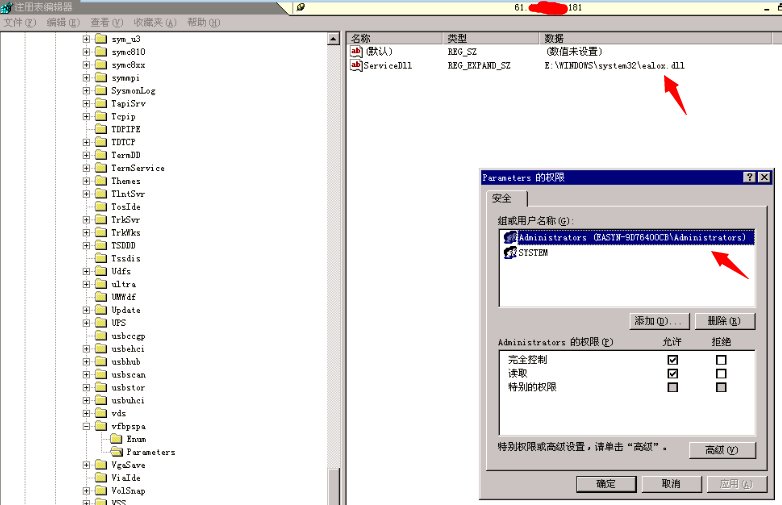Open the 文件 (File) menu
782x505 pixels.
(x=20, y=22)
